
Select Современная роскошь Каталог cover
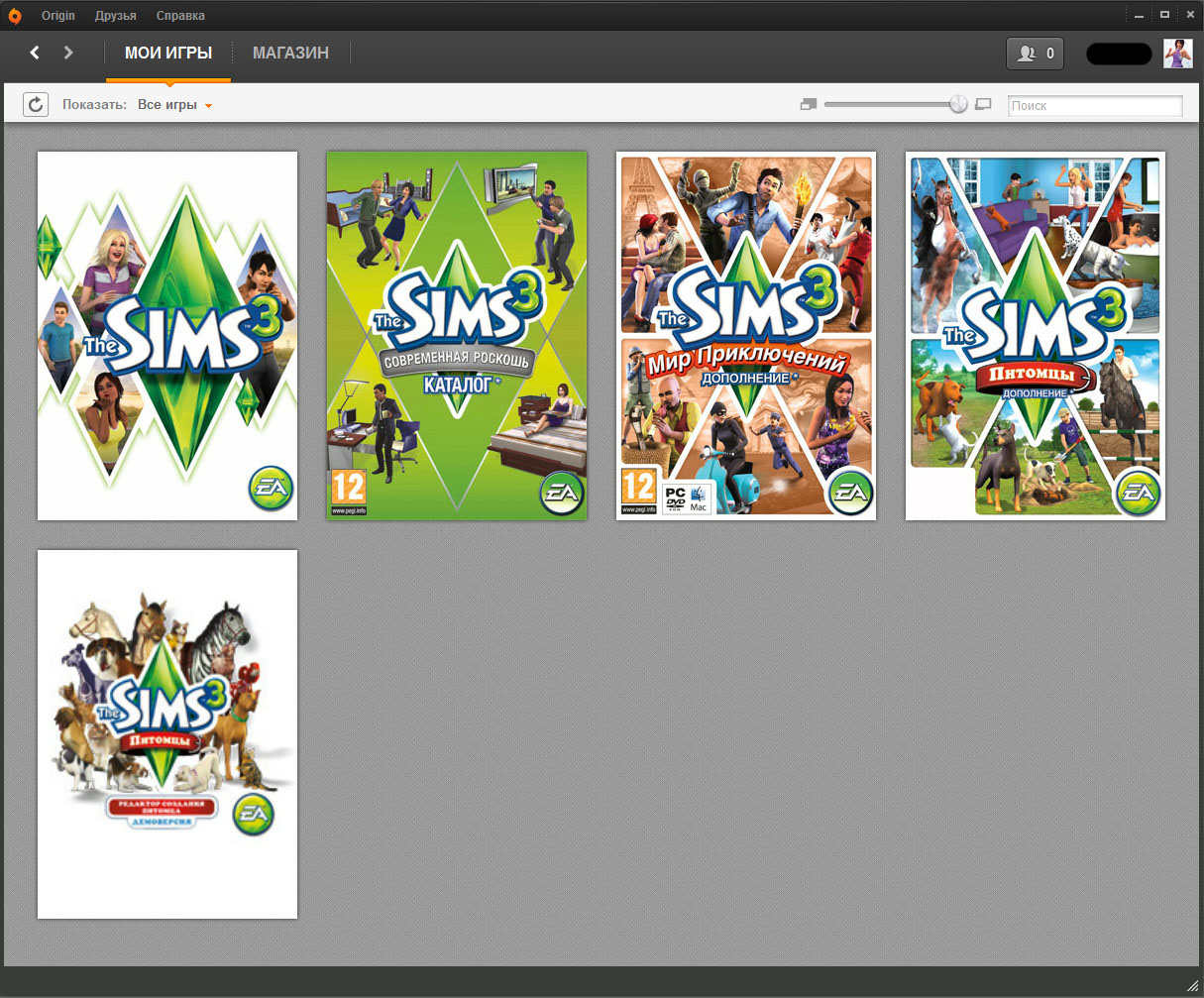point(457,336)
